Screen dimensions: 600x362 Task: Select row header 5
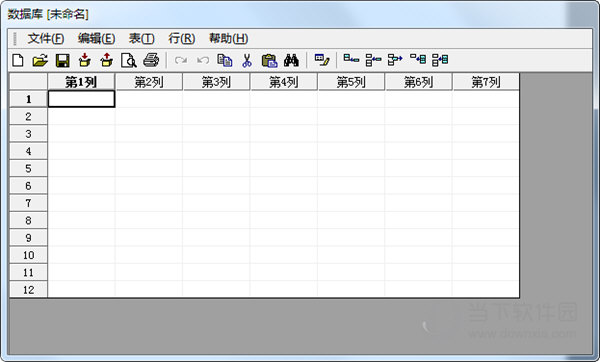(x=28, y=168)
